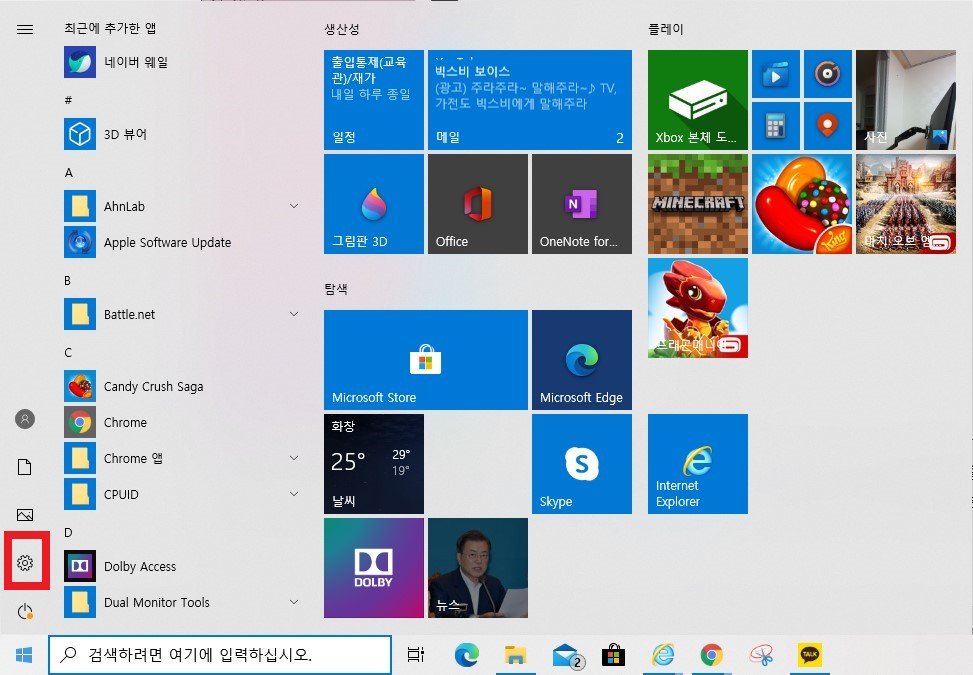Image resolution: width=973 pixels, height=675 pixels.
Task: Open the Xbox 본체 도우미 tile
Action: coord(697,100)
